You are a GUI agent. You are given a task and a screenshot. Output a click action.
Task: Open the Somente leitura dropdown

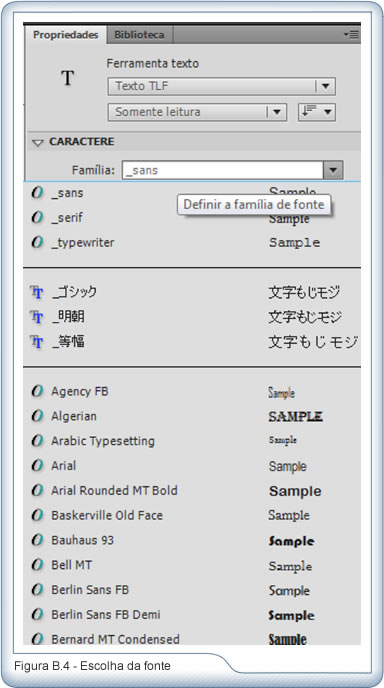pos(197,112)
